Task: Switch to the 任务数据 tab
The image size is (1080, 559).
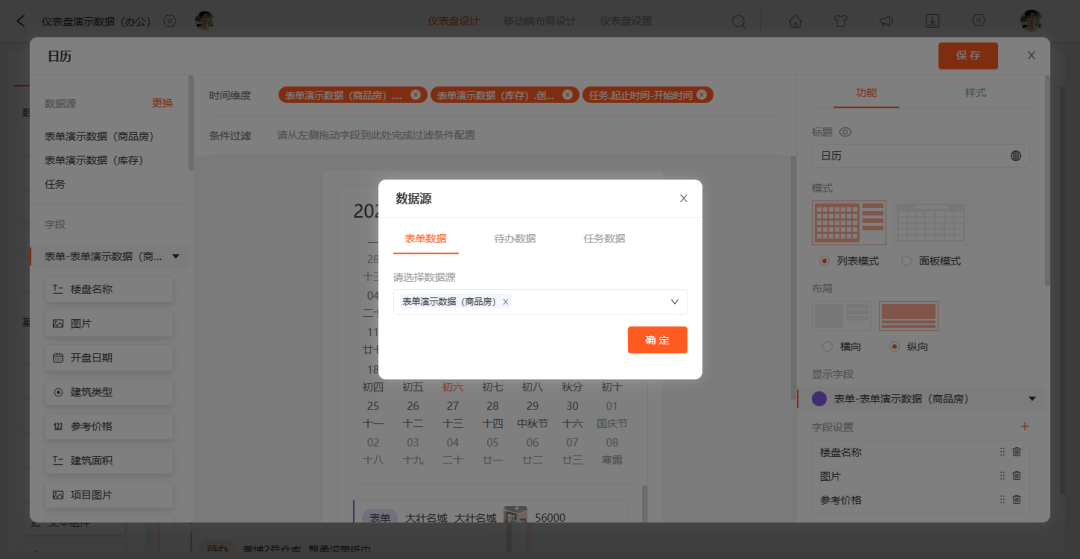Action: pyautogui.click(x=604, y=239)
